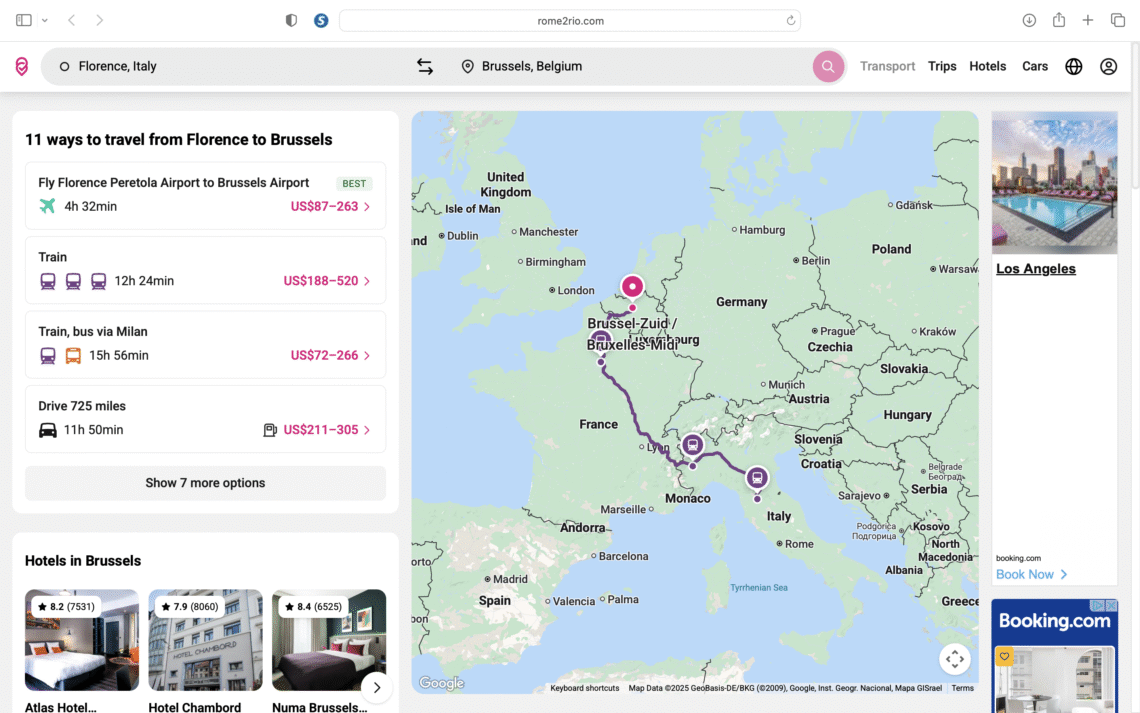
Task: Open the Trips tab
Action: (x=942, y=66)
